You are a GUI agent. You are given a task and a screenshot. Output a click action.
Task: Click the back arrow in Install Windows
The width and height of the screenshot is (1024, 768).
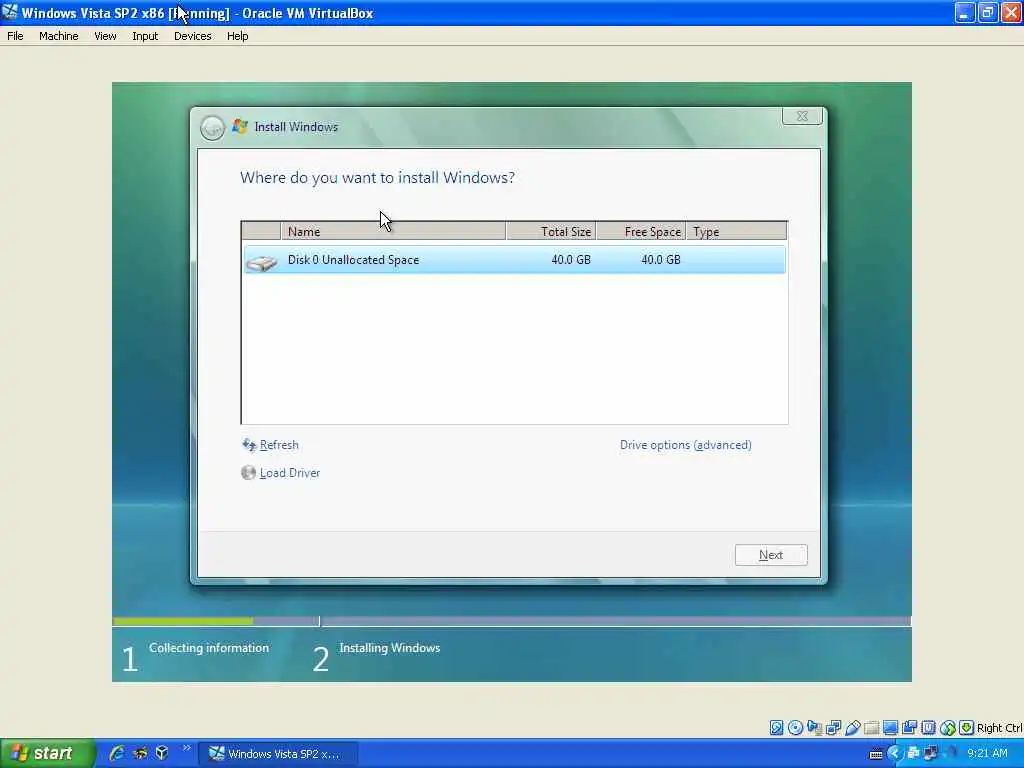point(212,127)
